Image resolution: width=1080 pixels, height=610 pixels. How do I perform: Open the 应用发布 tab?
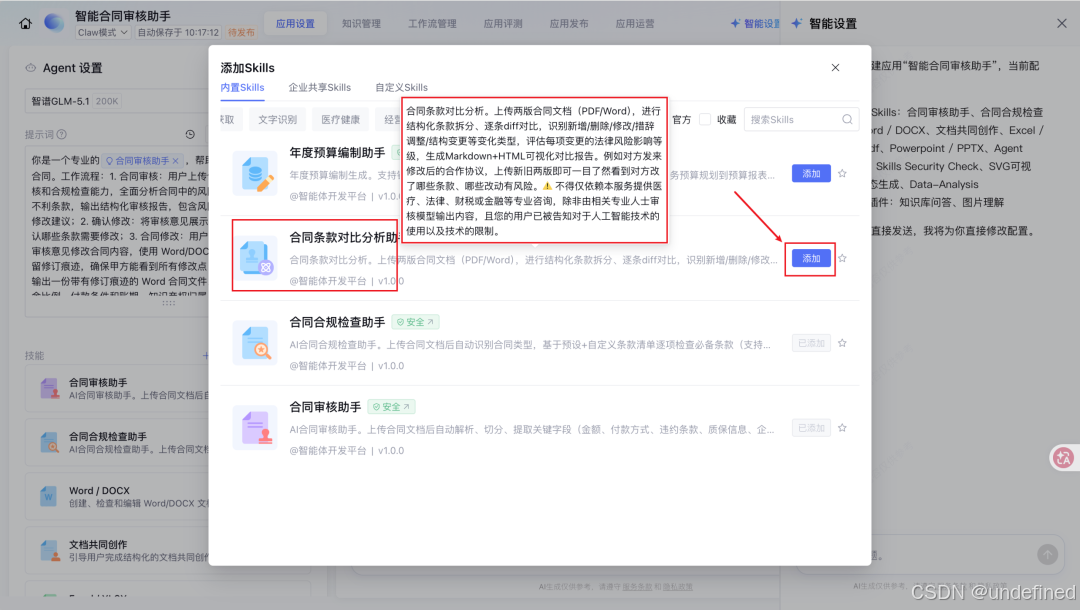click(x=569, y=23)
